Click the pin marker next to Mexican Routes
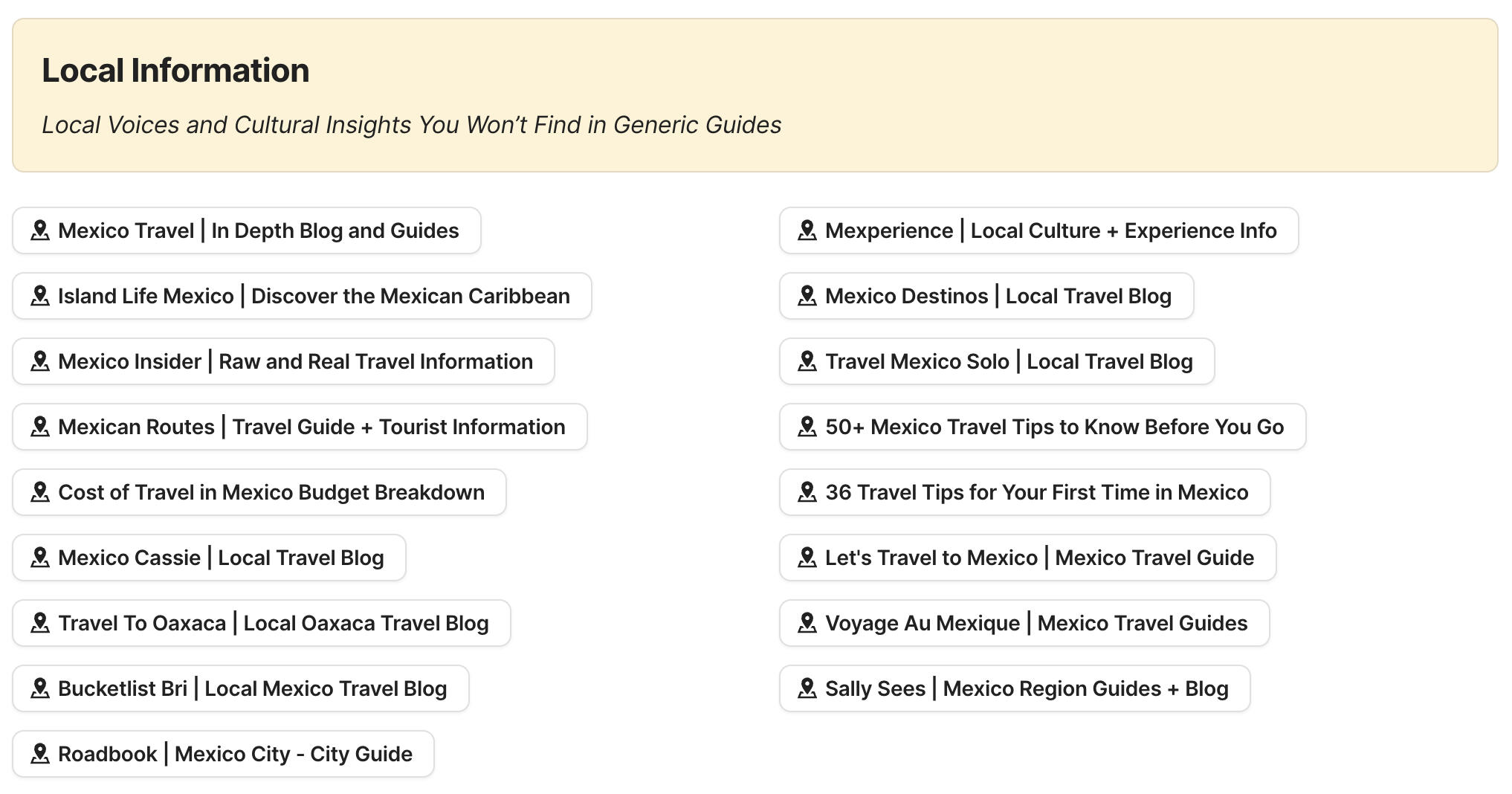Viewport: 1512px width, 794px height. tap(41, 427)
